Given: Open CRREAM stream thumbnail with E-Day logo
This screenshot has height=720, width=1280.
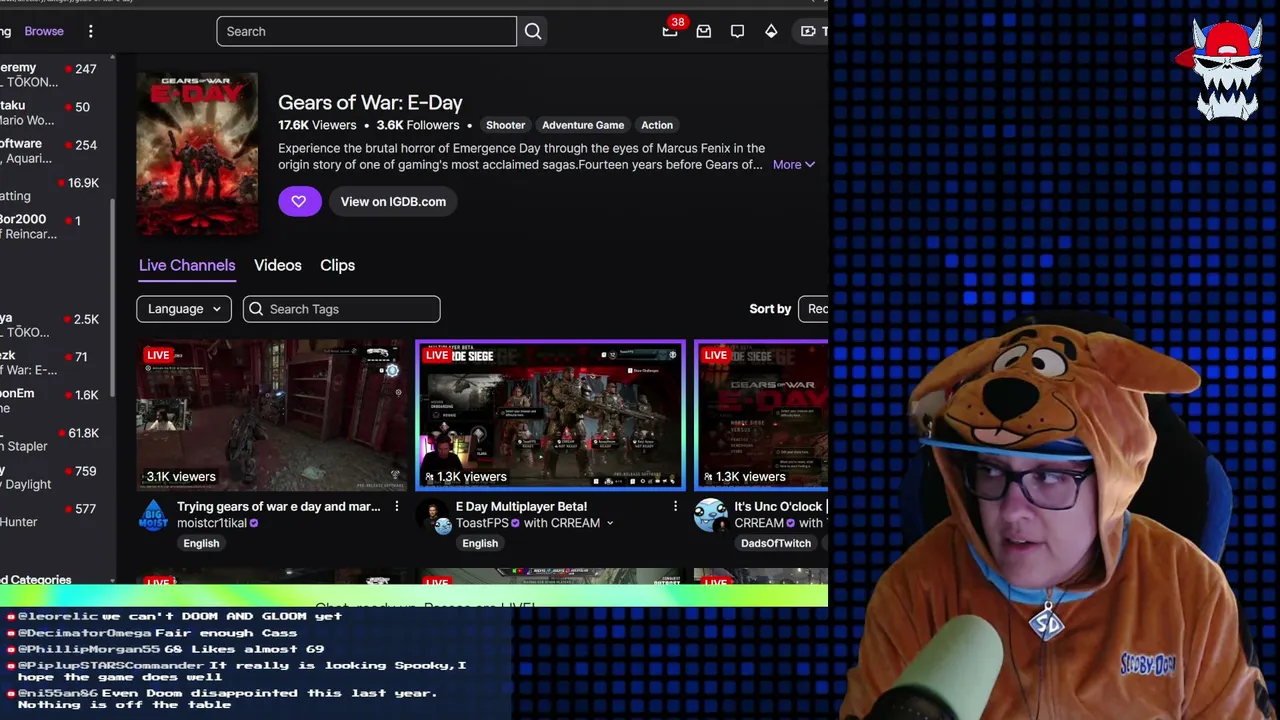Looking at the screenshot, I should (762, 415).
